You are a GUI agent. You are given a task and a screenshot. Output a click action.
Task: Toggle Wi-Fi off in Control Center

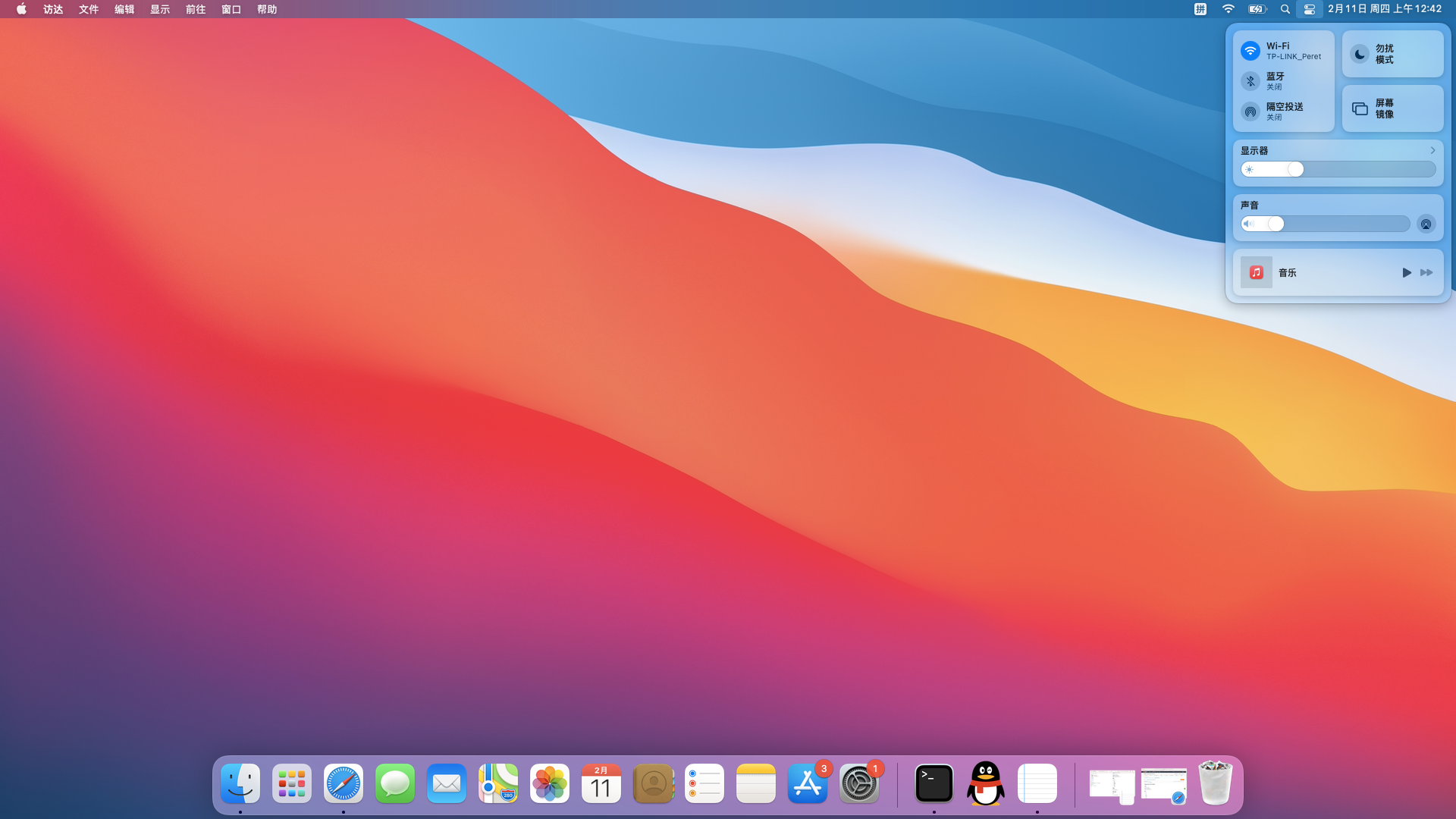(1250, 51)
